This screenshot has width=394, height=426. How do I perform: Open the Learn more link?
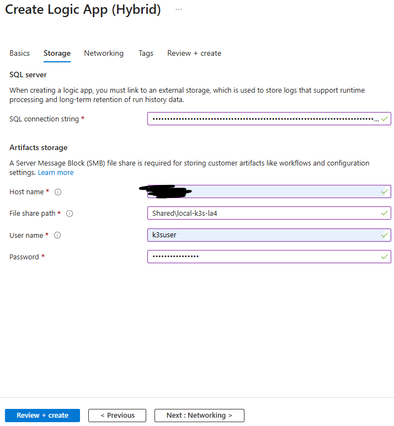[56, 173]
